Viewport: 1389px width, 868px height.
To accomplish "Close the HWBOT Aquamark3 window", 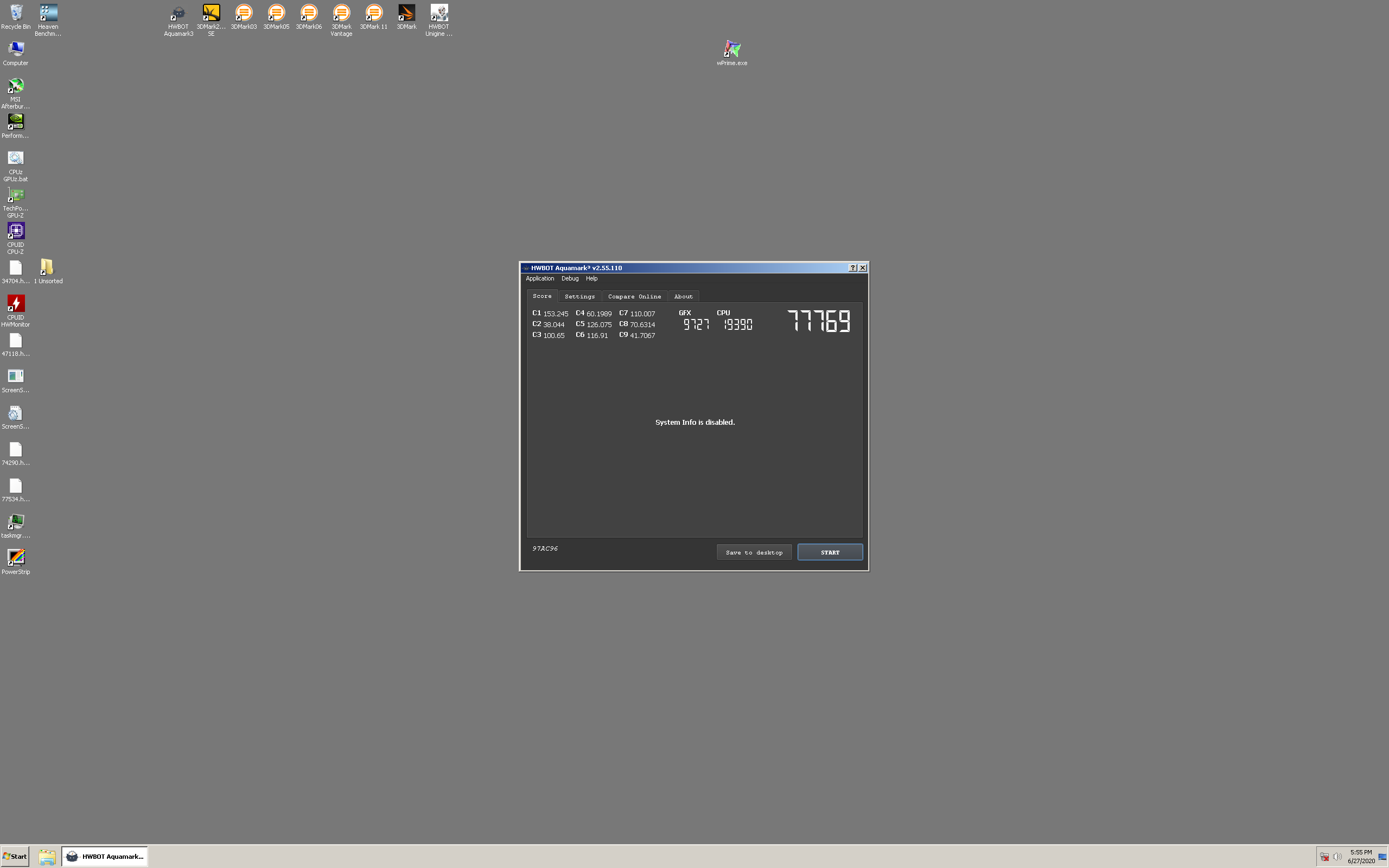I will [x=863, y=268].
